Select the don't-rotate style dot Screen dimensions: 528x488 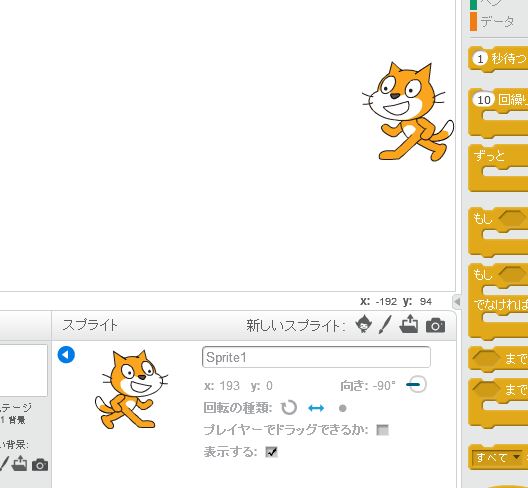click(342, 409)
